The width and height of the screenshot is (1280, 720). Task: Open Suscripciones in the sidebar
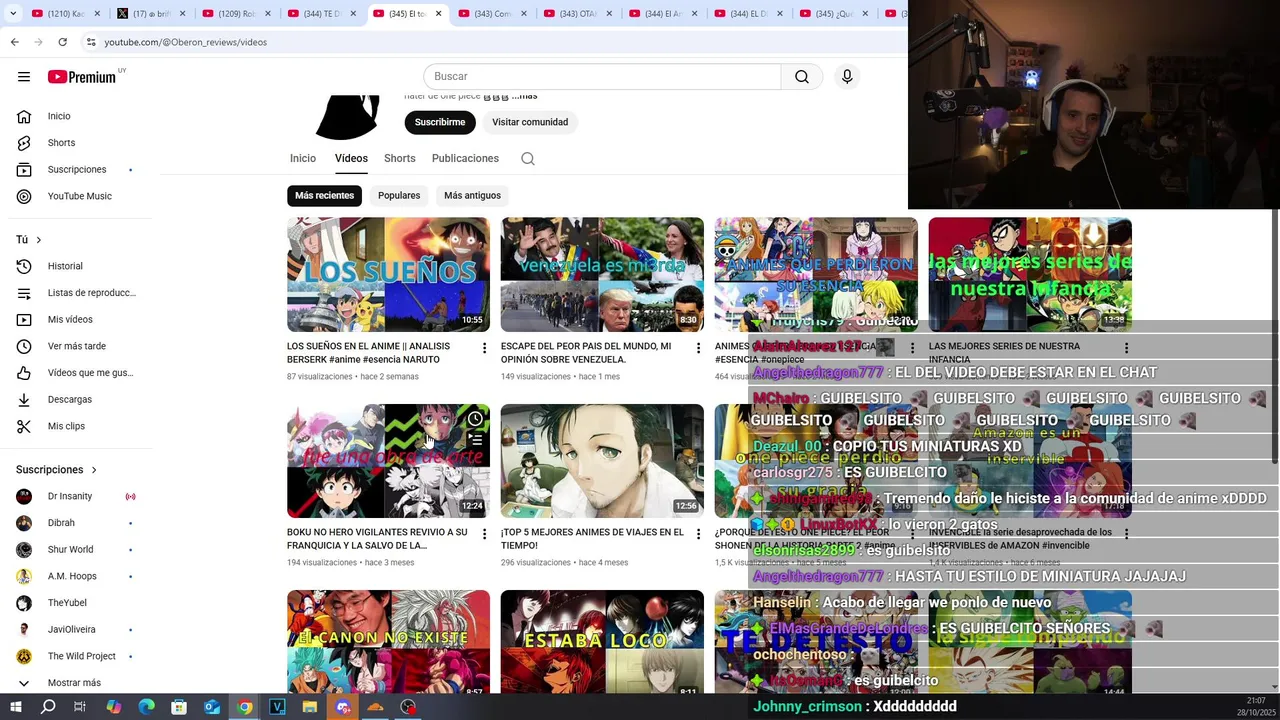[76, 169]
